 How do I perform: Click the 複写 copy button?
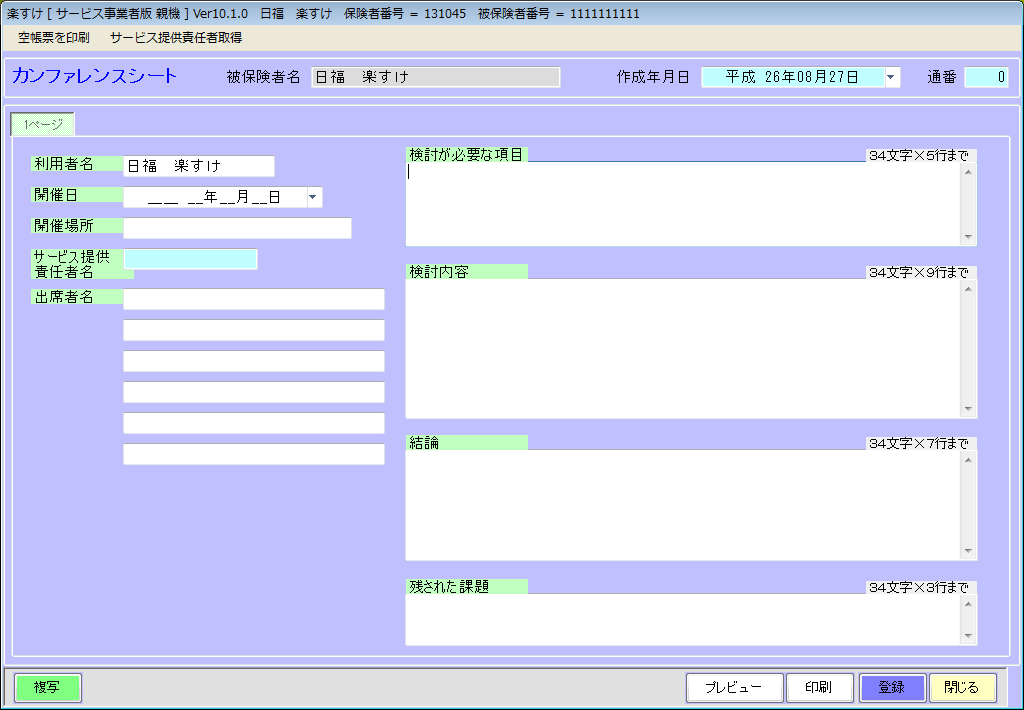48,688
